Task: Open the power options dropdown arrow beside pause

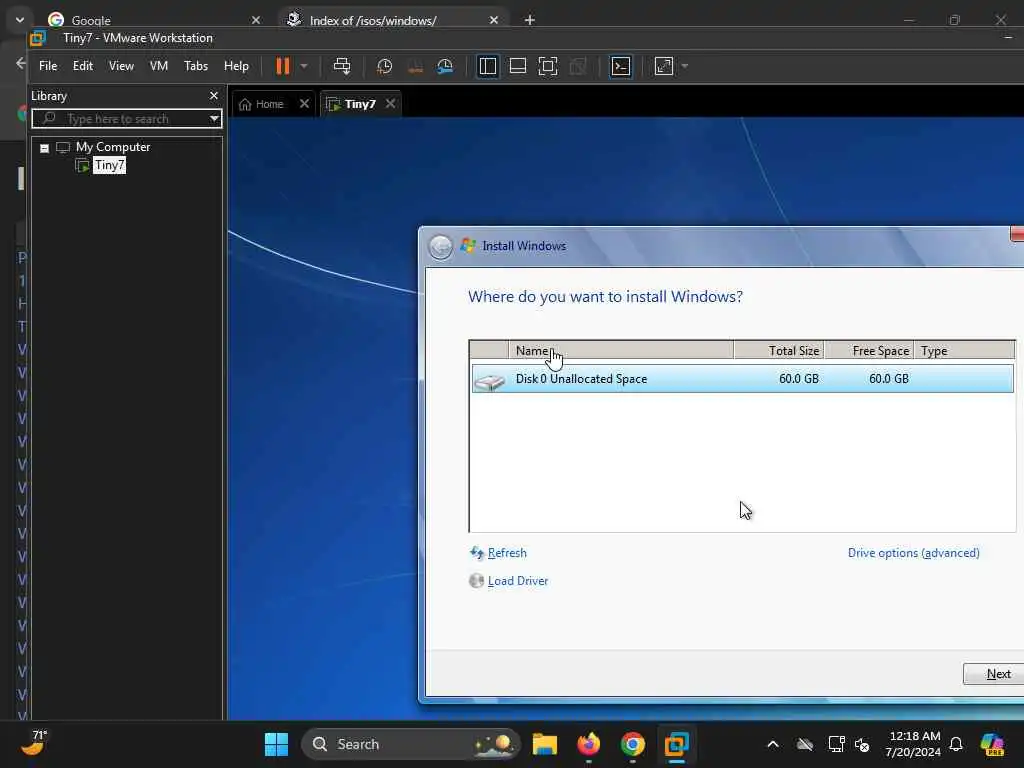Action: point(304,66)
